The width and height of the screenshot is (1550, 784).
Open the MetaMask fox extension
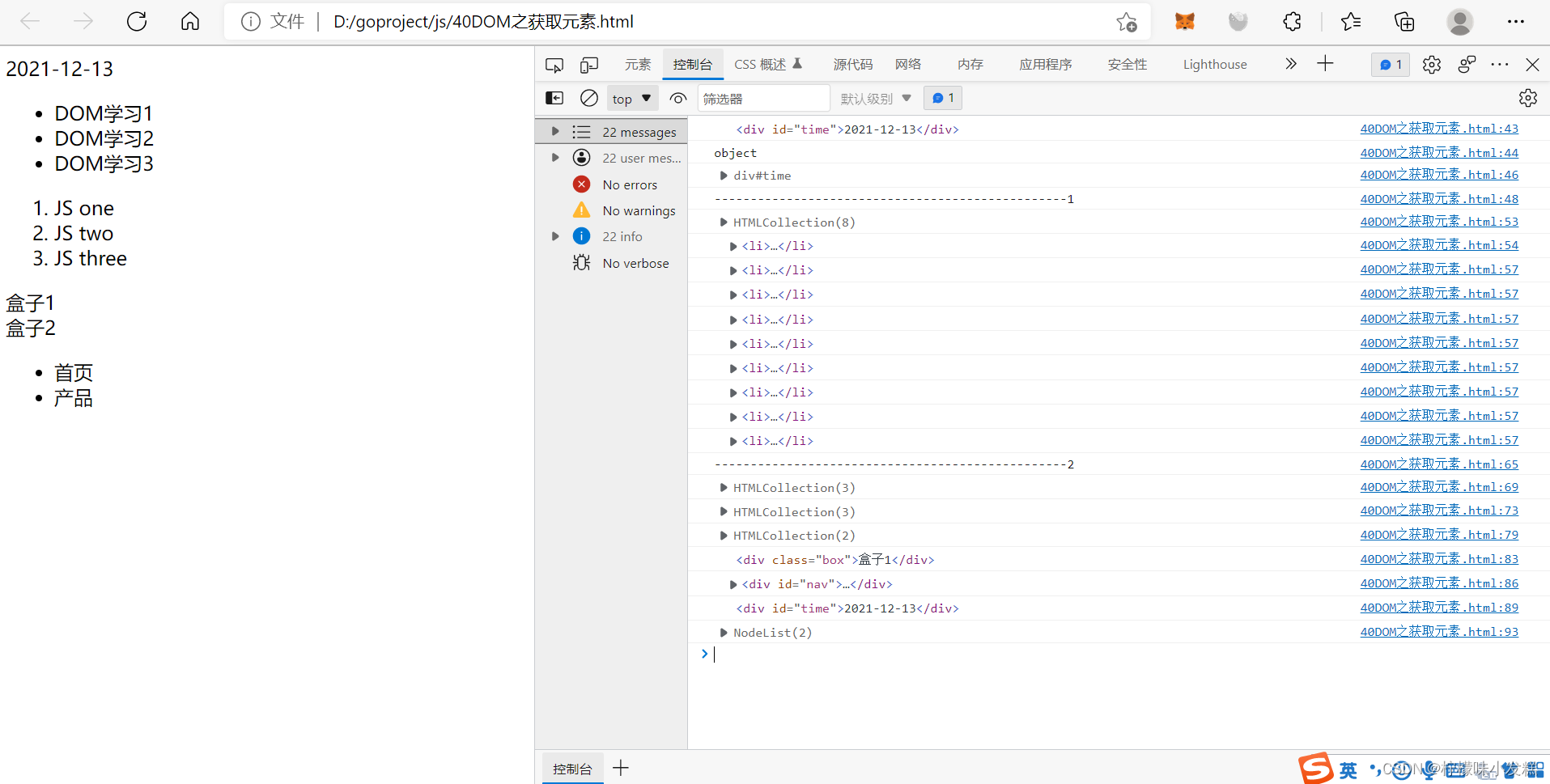tap(1185, 22)
